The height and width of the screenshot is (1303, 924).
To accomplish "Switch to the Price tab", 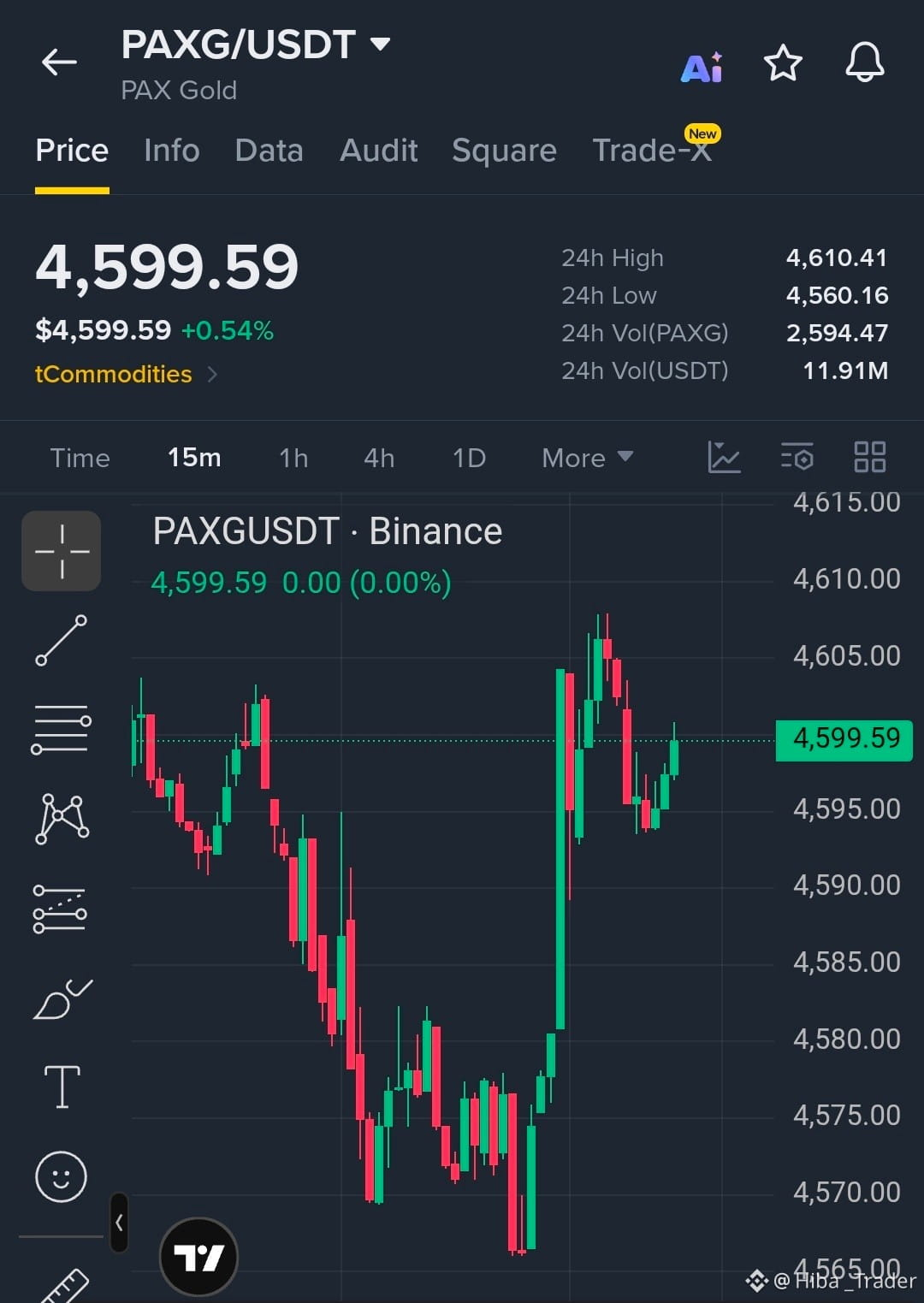I will coord(72,151).
